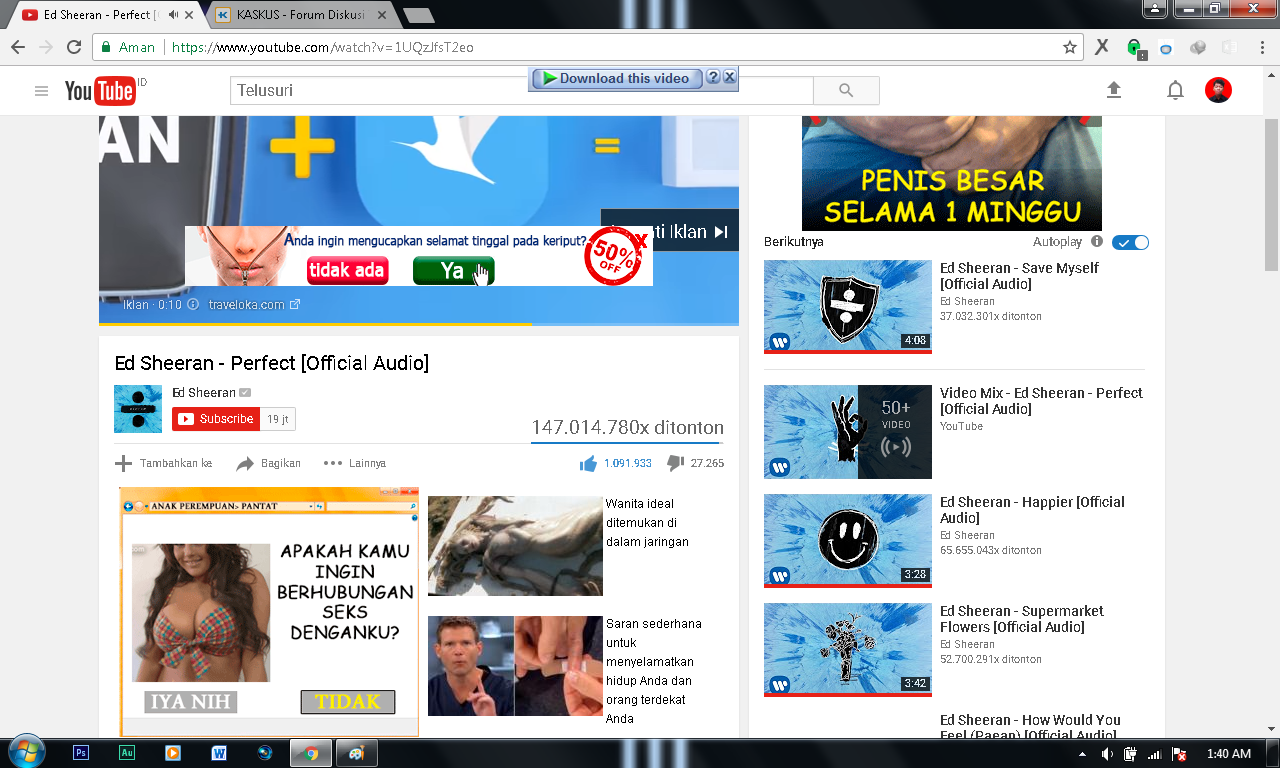Open Bagikan share options
This screenshot has height=768, width=1280.
pos(269,463)
